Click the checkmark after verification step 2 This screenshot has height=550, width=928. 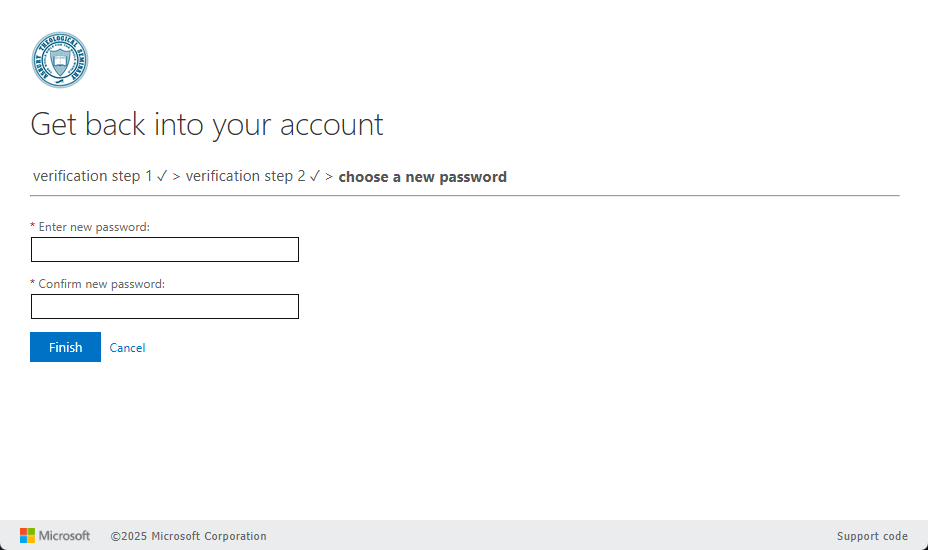point(315,176)
